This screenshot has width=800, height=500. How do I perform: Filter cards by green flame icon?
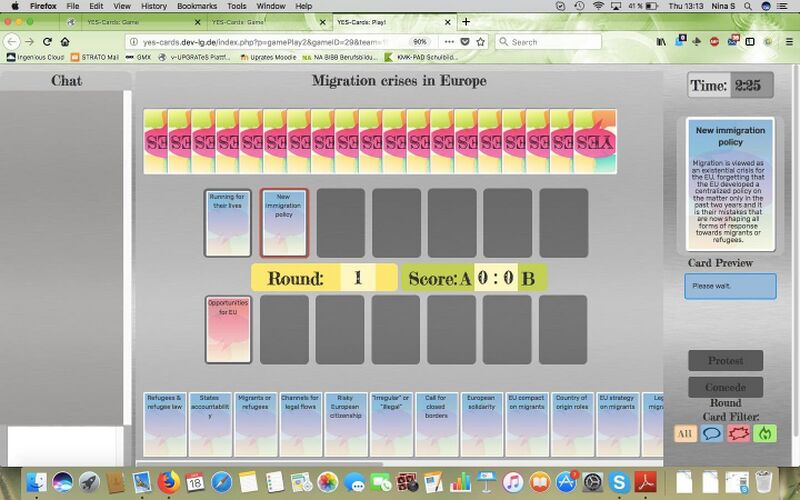point(764,434)
